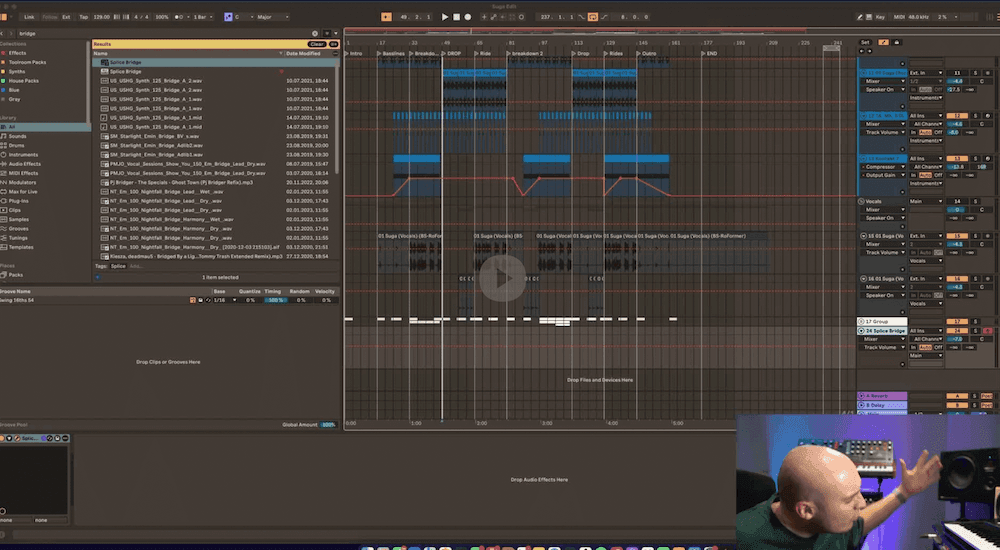Toggle track activator 14 on Vocals track
Screen dimensions: 1000x550
click(957, 201)
